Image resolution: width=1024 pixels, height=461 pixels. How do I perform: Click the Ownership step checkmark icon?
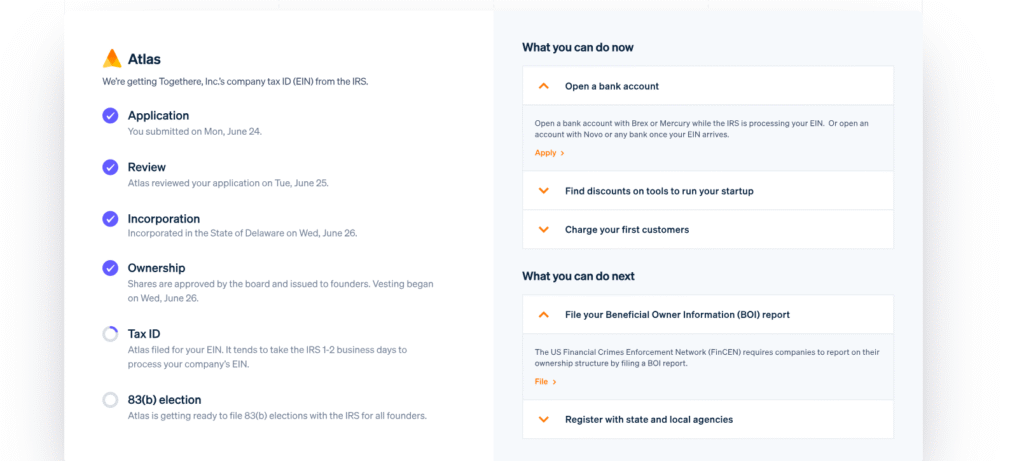(x=111, y=268)
